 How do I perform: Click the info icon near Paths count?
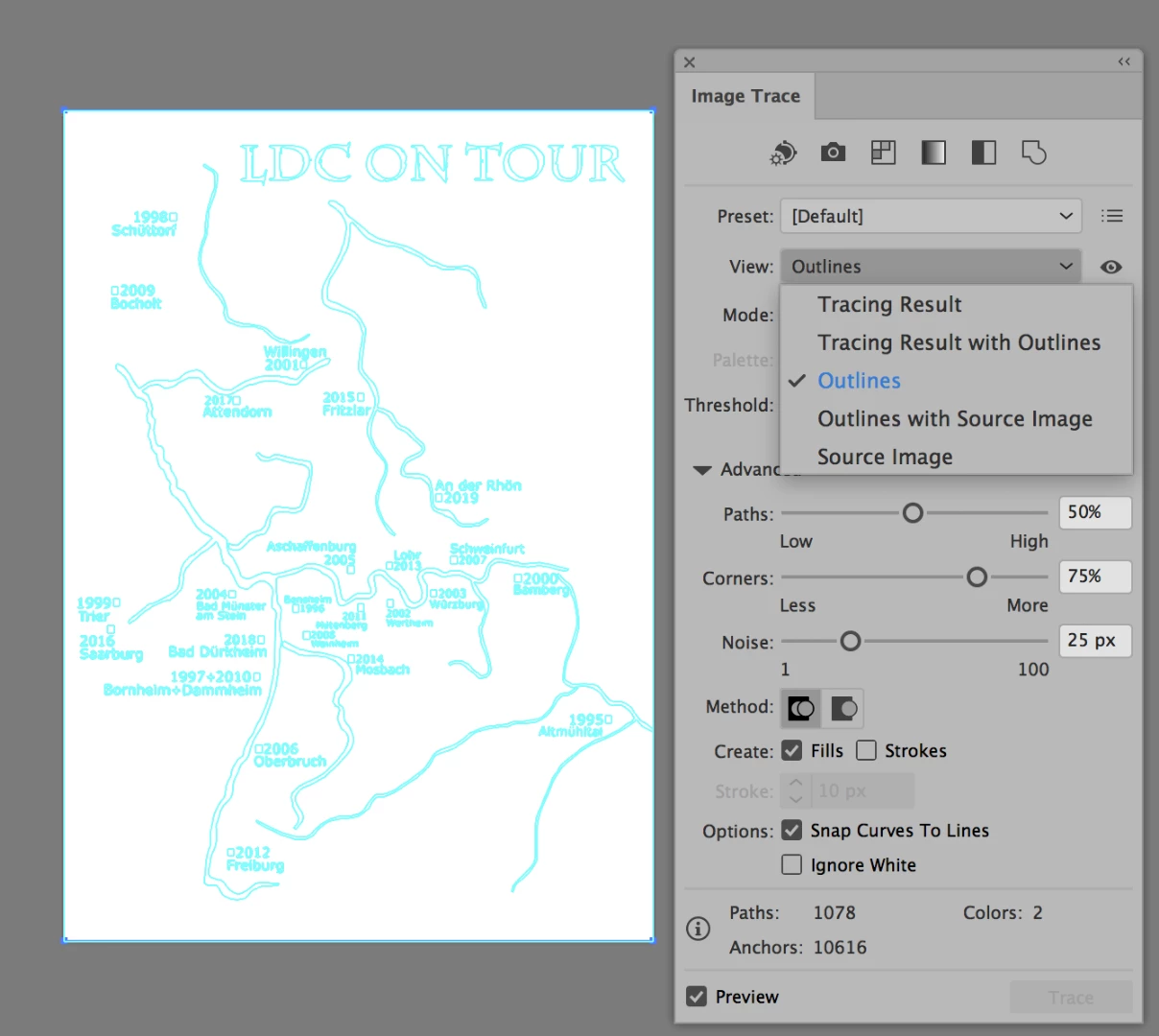(x=698, y=929)
